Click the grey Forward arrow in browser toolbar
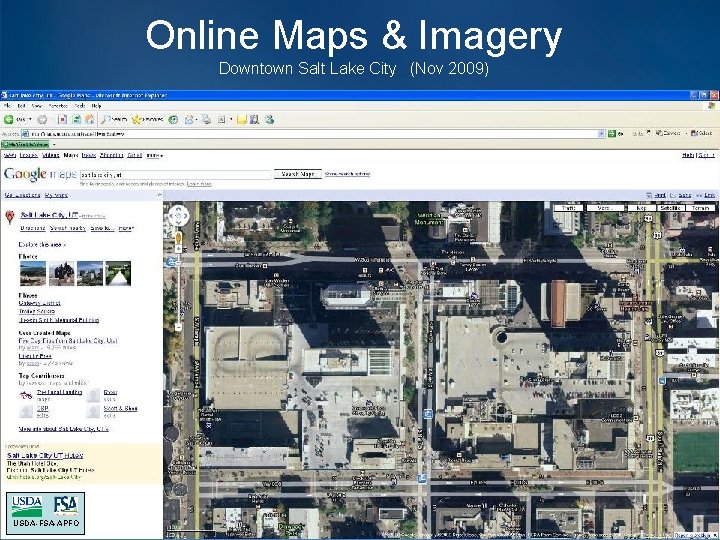The height and width of the screenshot is (540, 720). pos(42,119)
